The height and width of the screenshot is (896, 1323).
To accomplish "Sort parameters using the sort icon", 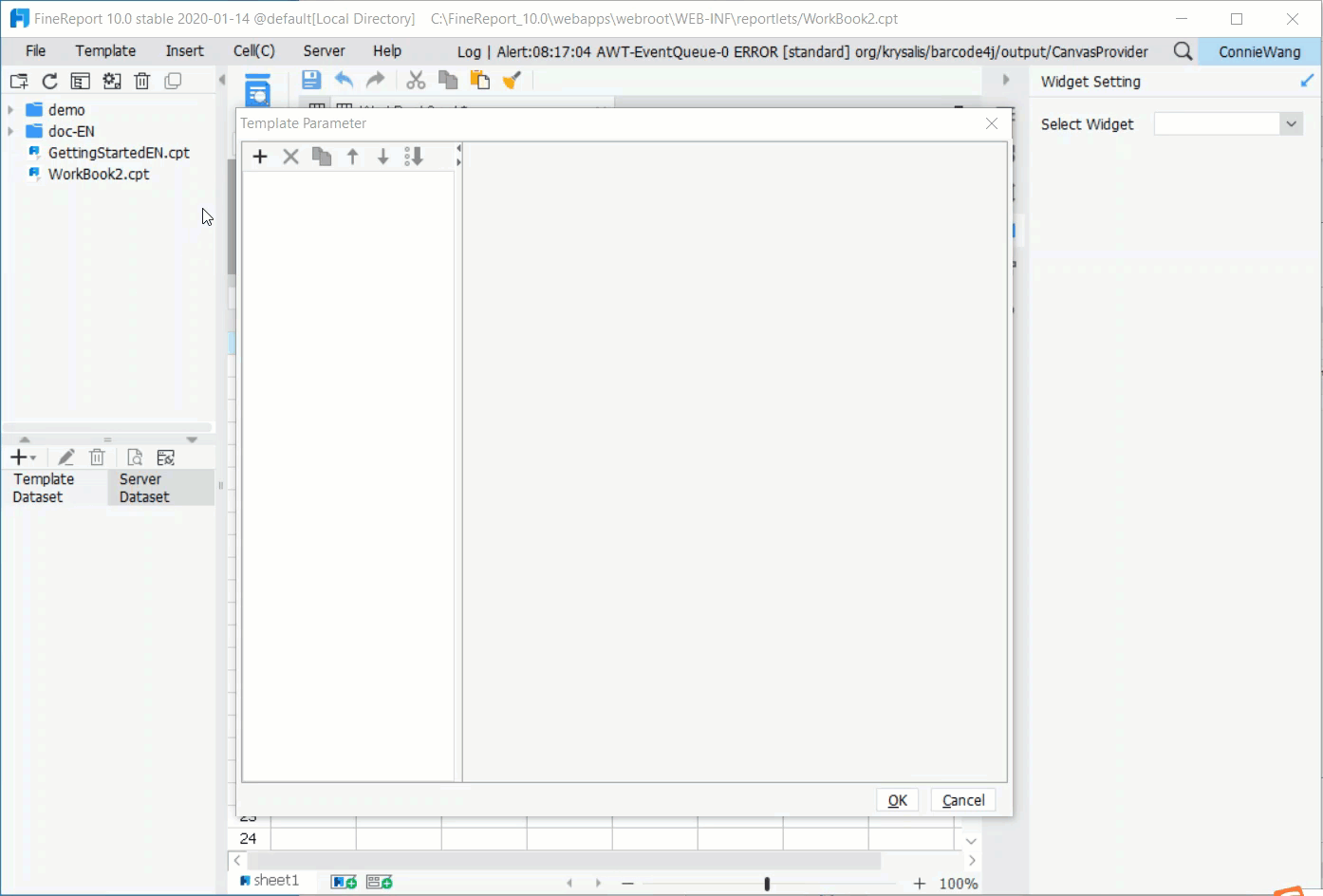I will [x=414, y=157].
